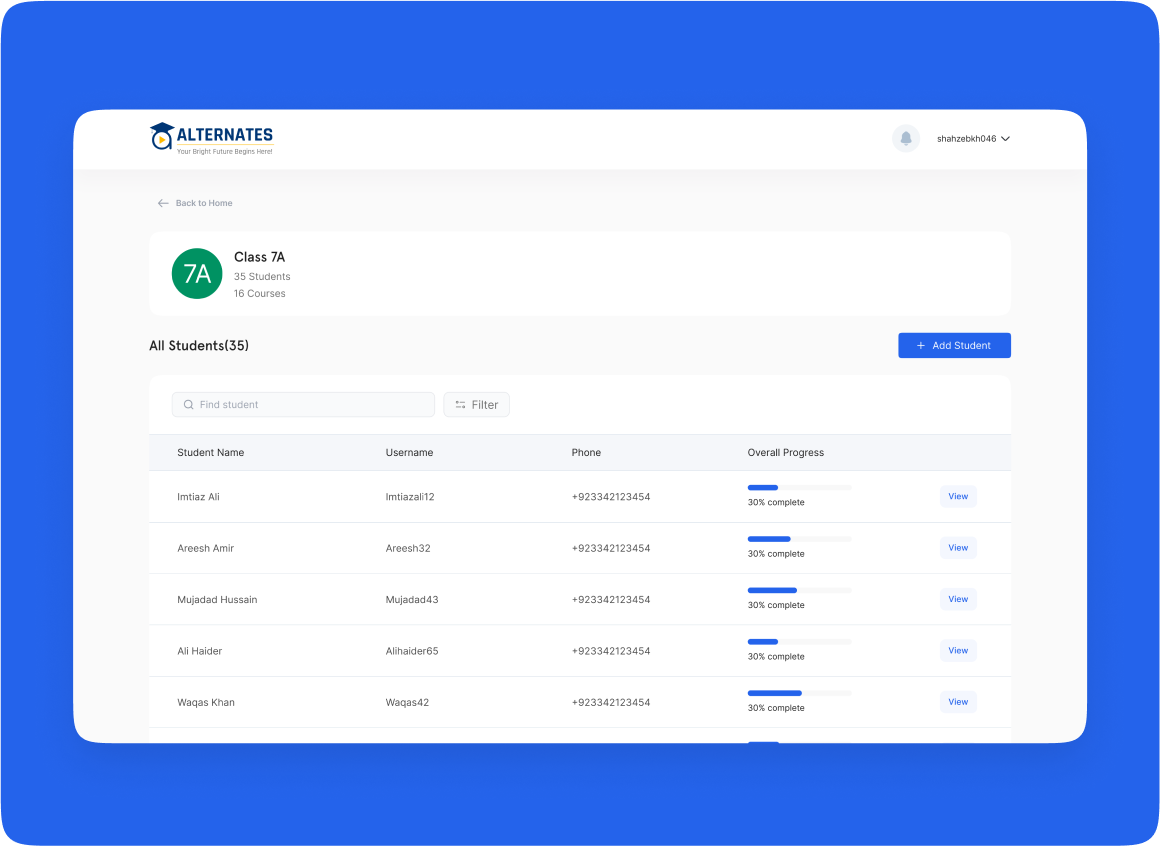
Task: Click the notification bell icon
Action: [906, 138]
